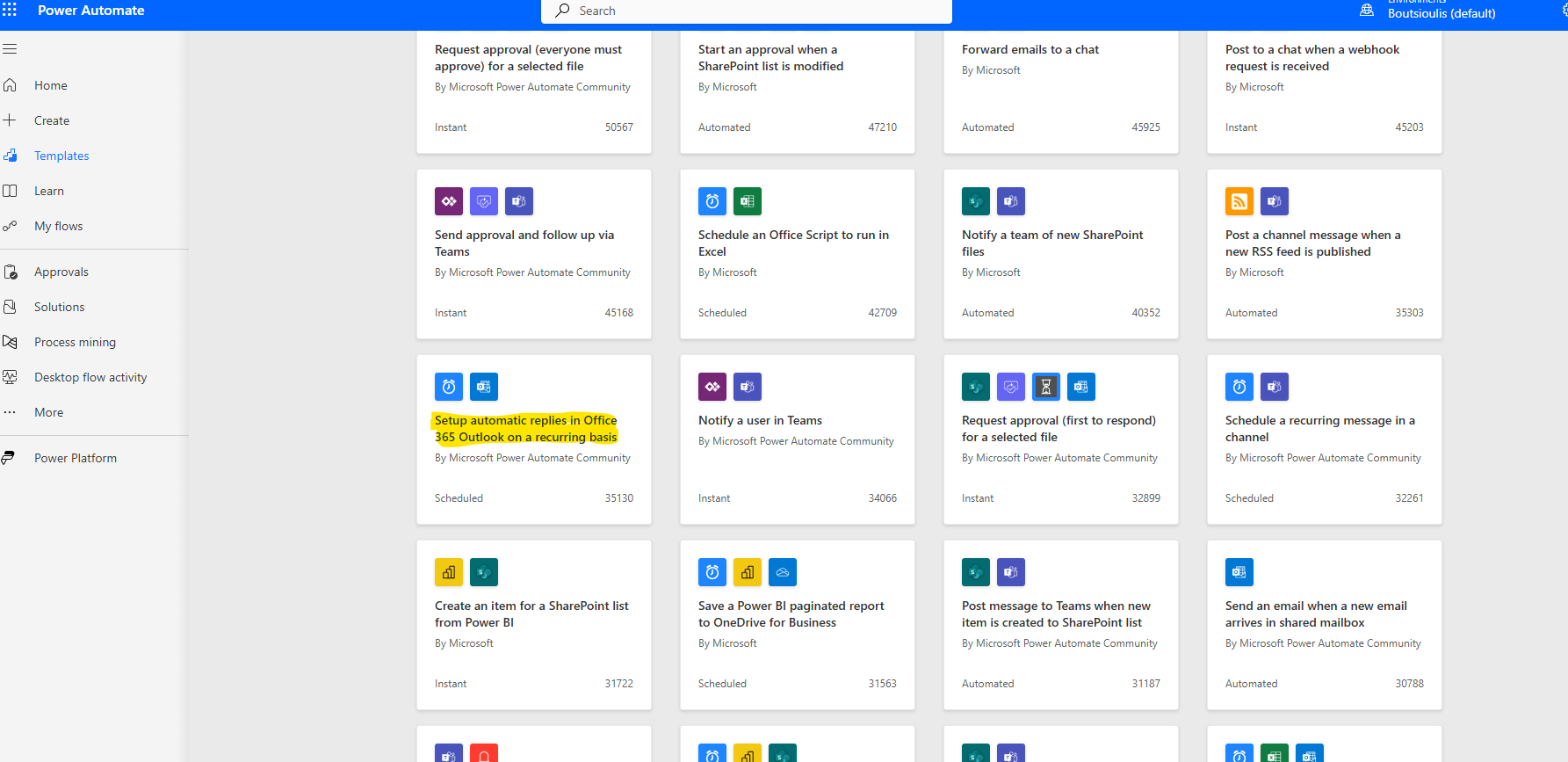Click SharePoint icon on Notify team card

[976, 201]
